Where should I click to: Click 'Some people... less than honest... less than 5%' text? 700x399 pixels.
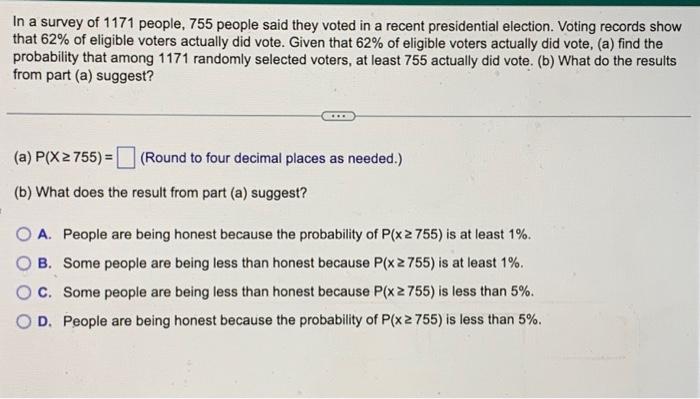pos(298,292)
